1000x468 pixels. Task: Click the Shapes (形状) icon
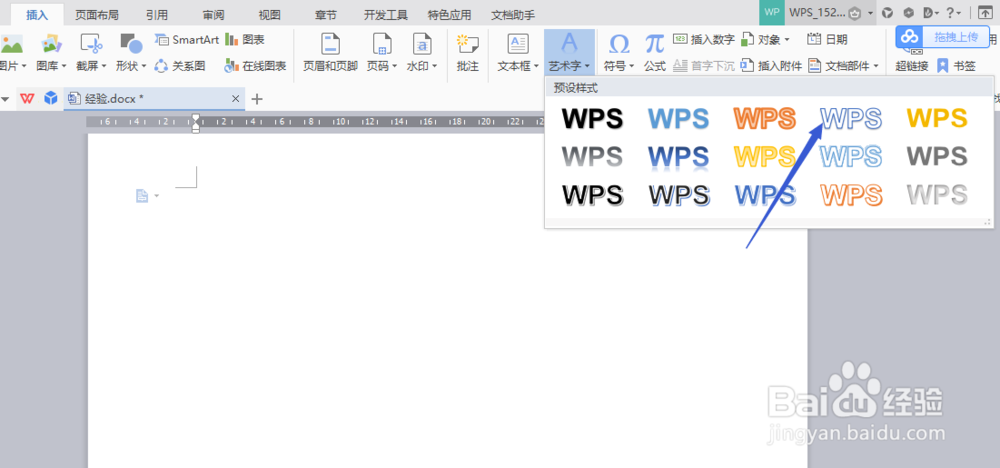coord(131,45)
